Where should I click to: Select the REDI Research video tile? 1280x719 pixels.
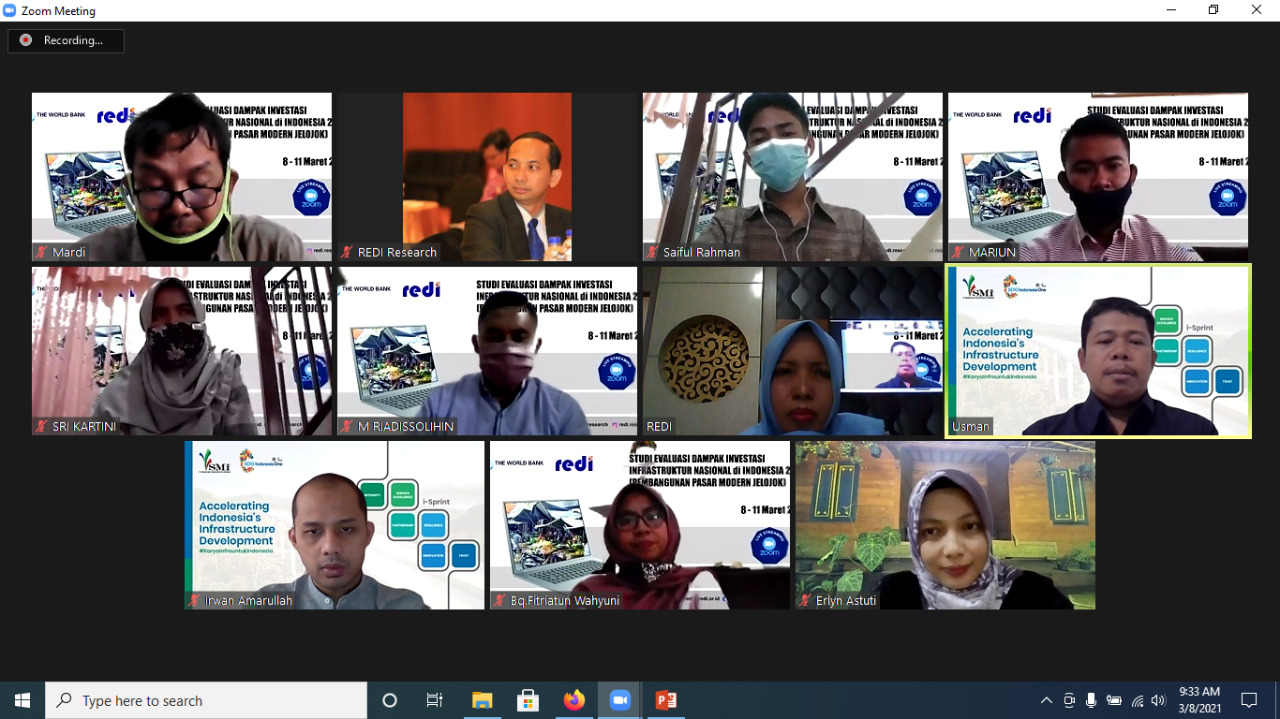click(487, 177)
